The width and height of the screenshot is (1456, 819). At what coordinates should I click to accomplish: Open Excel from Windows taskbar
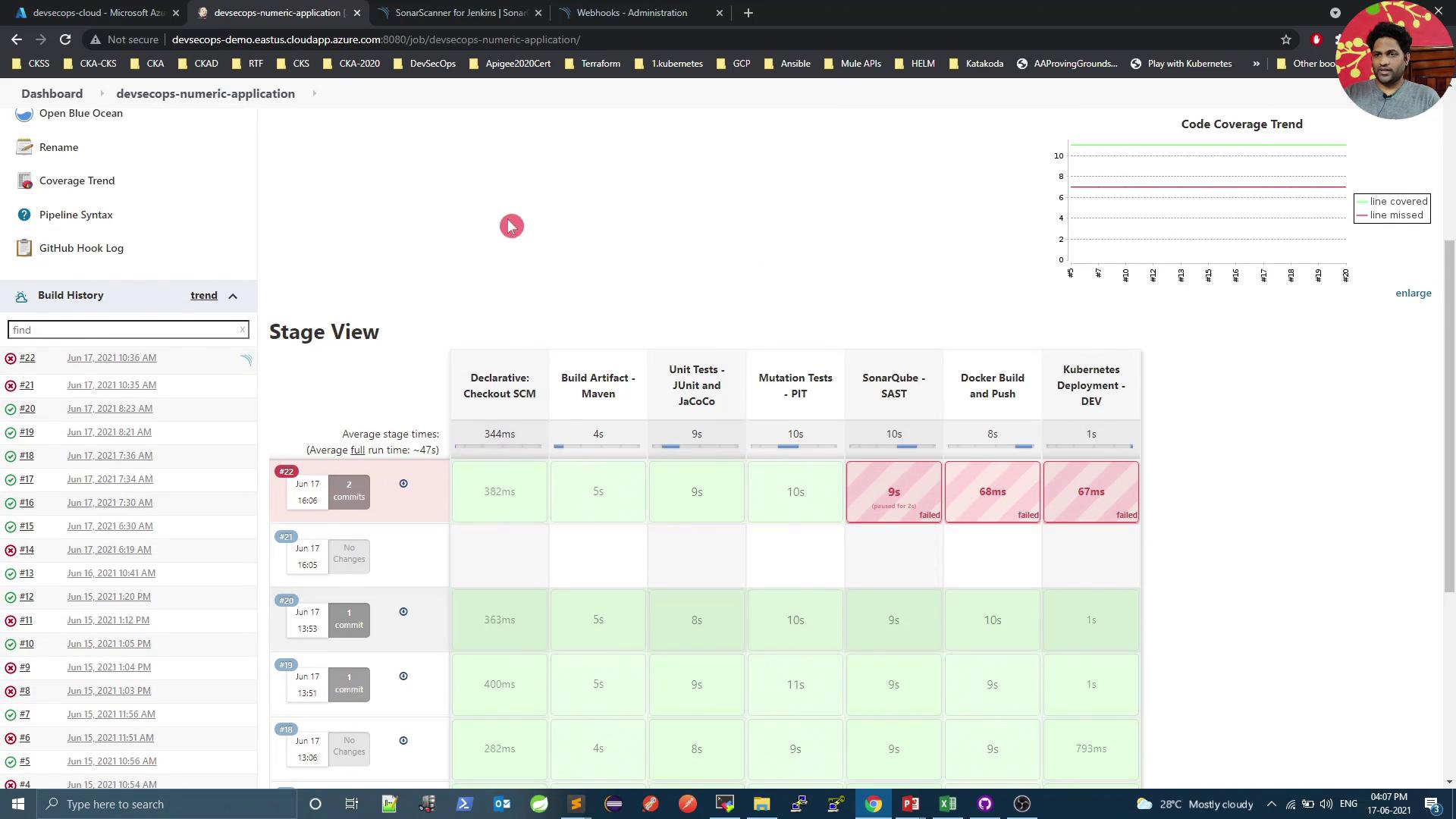[947, 804]
